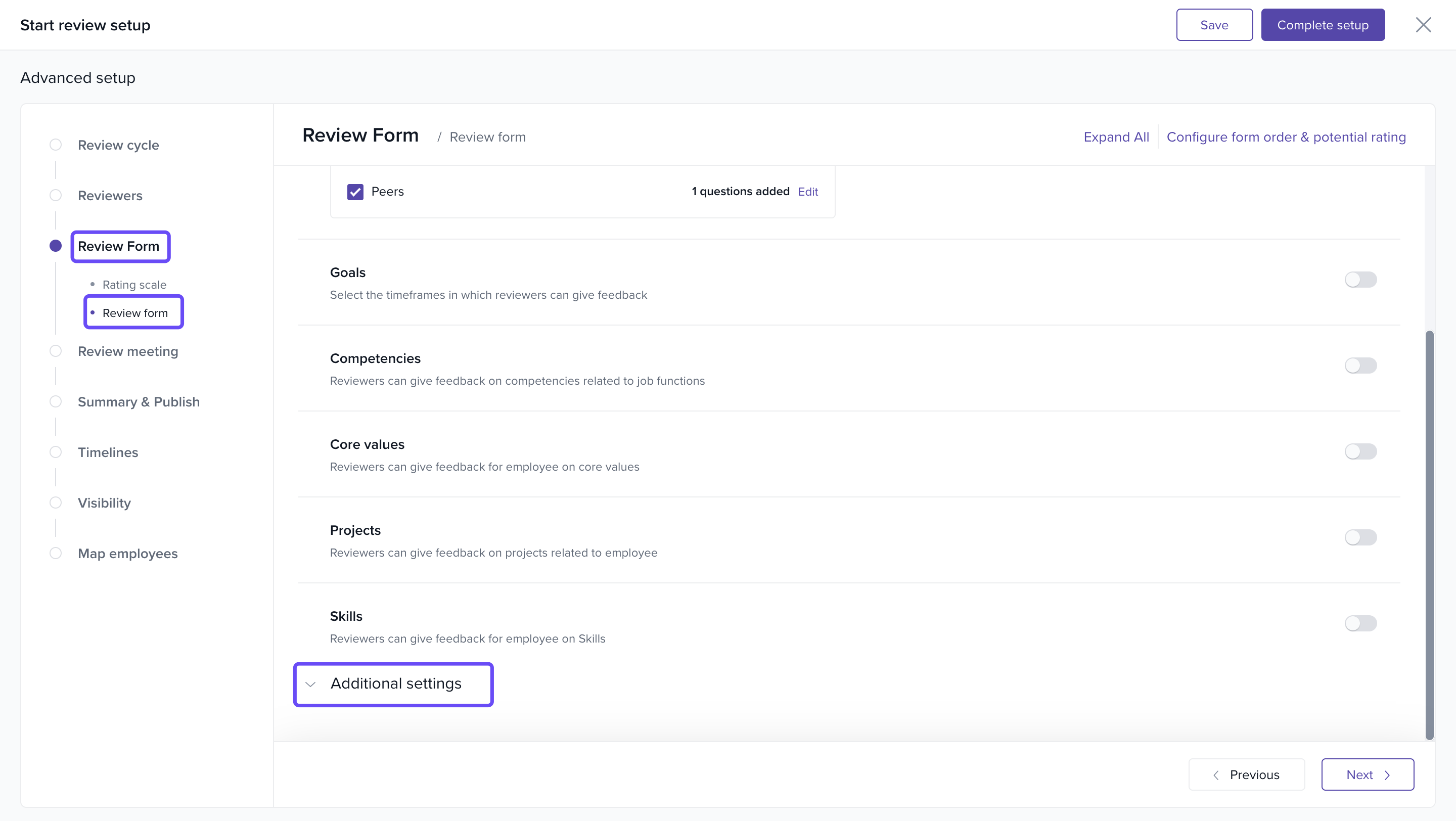Edit the Peers questions
The image size is (1456, 821).
point(808,192)
